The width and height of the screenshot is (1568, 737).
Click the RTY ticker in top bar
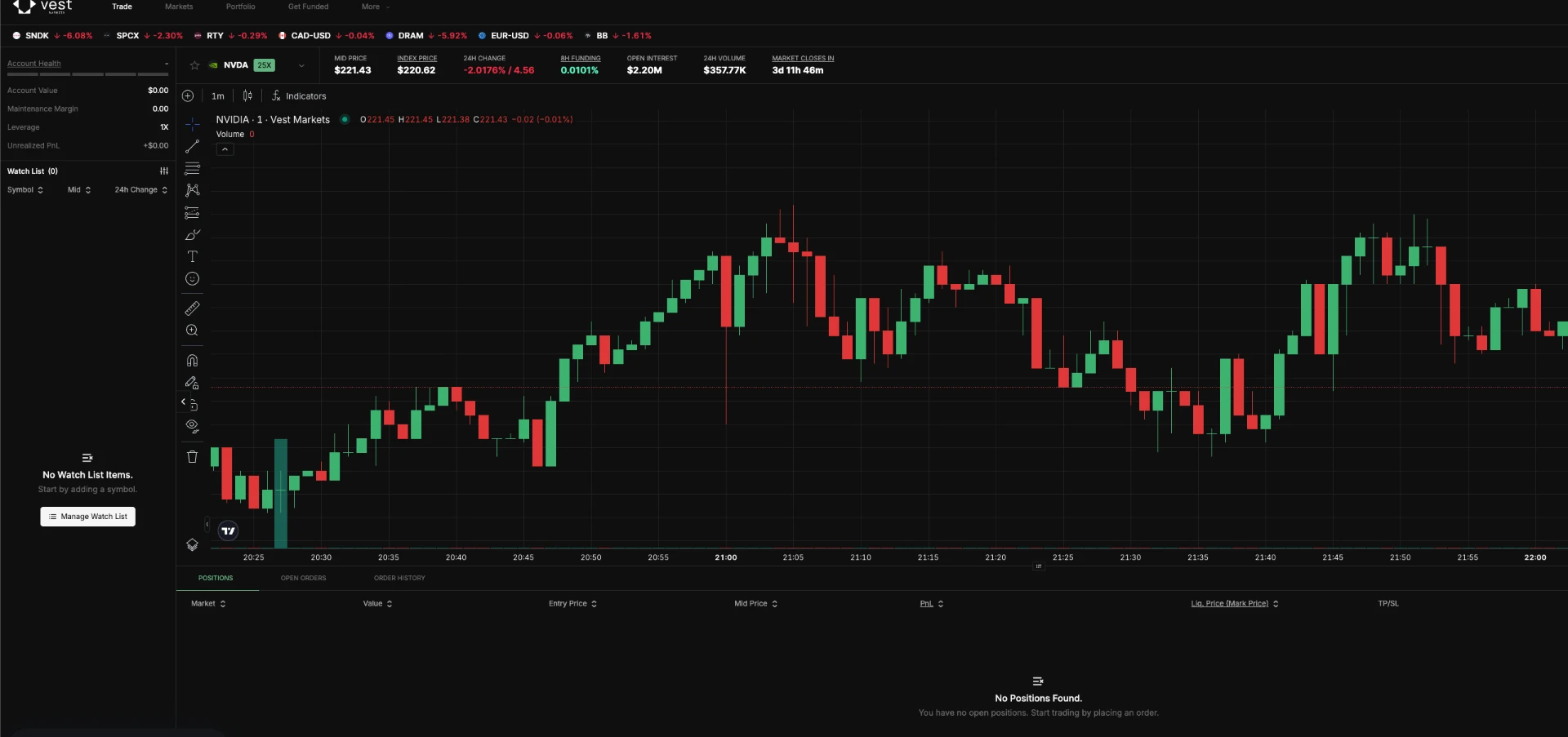230,36
